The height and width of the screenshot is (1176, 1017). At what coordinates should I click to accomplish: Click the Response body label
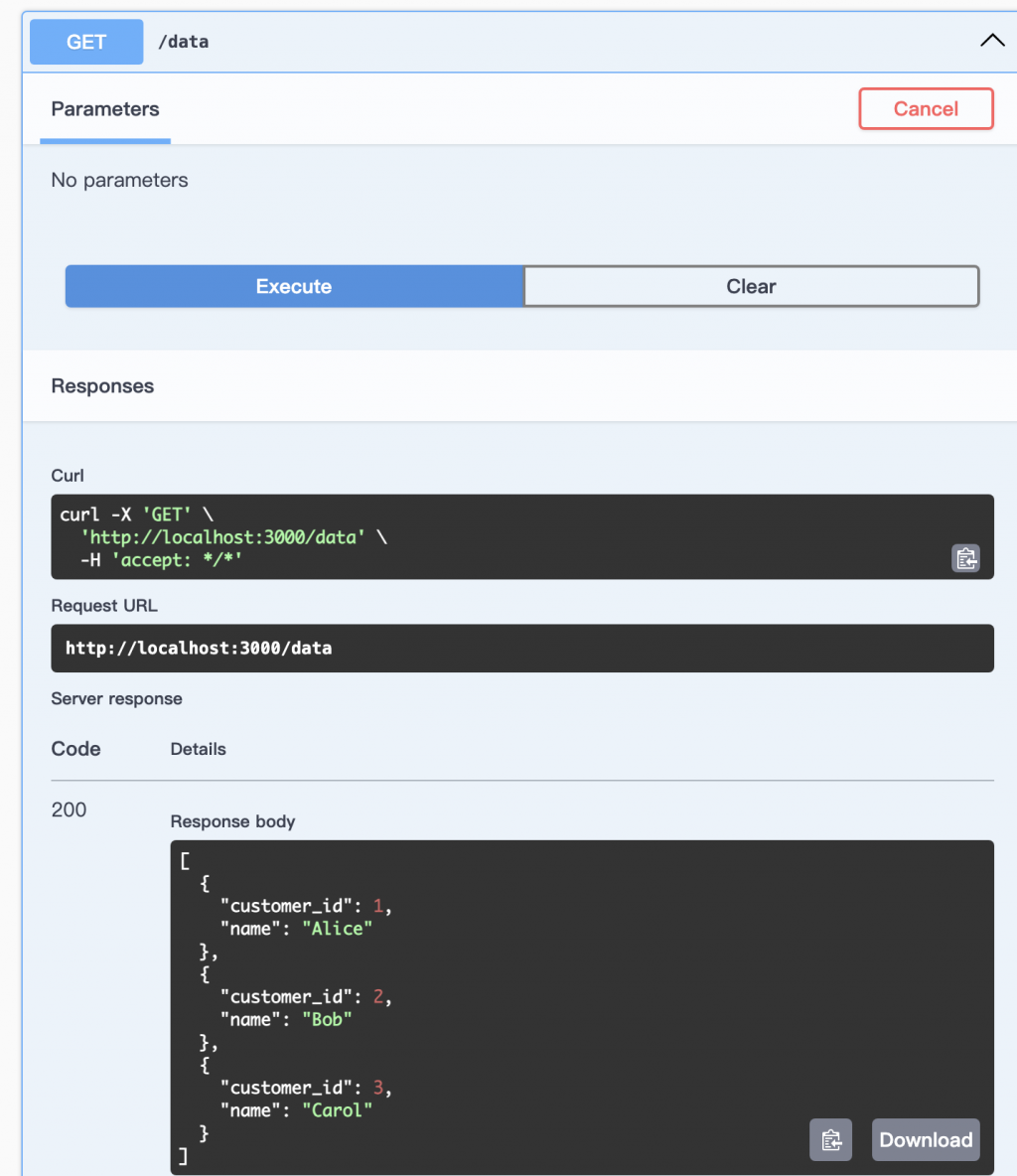point(232,821)
